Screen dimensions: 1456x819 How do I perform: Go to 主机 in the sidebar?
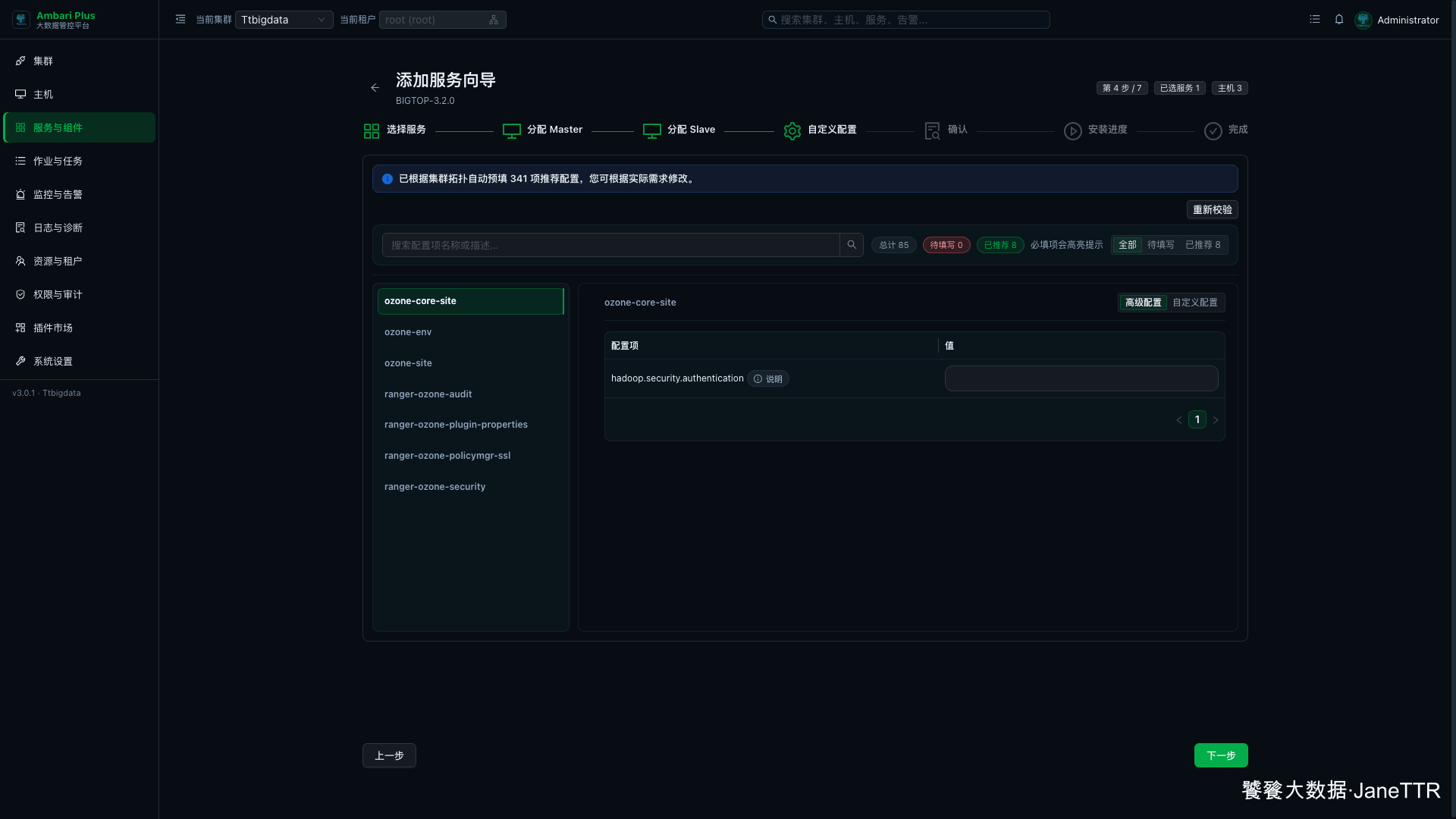(79, 94)
